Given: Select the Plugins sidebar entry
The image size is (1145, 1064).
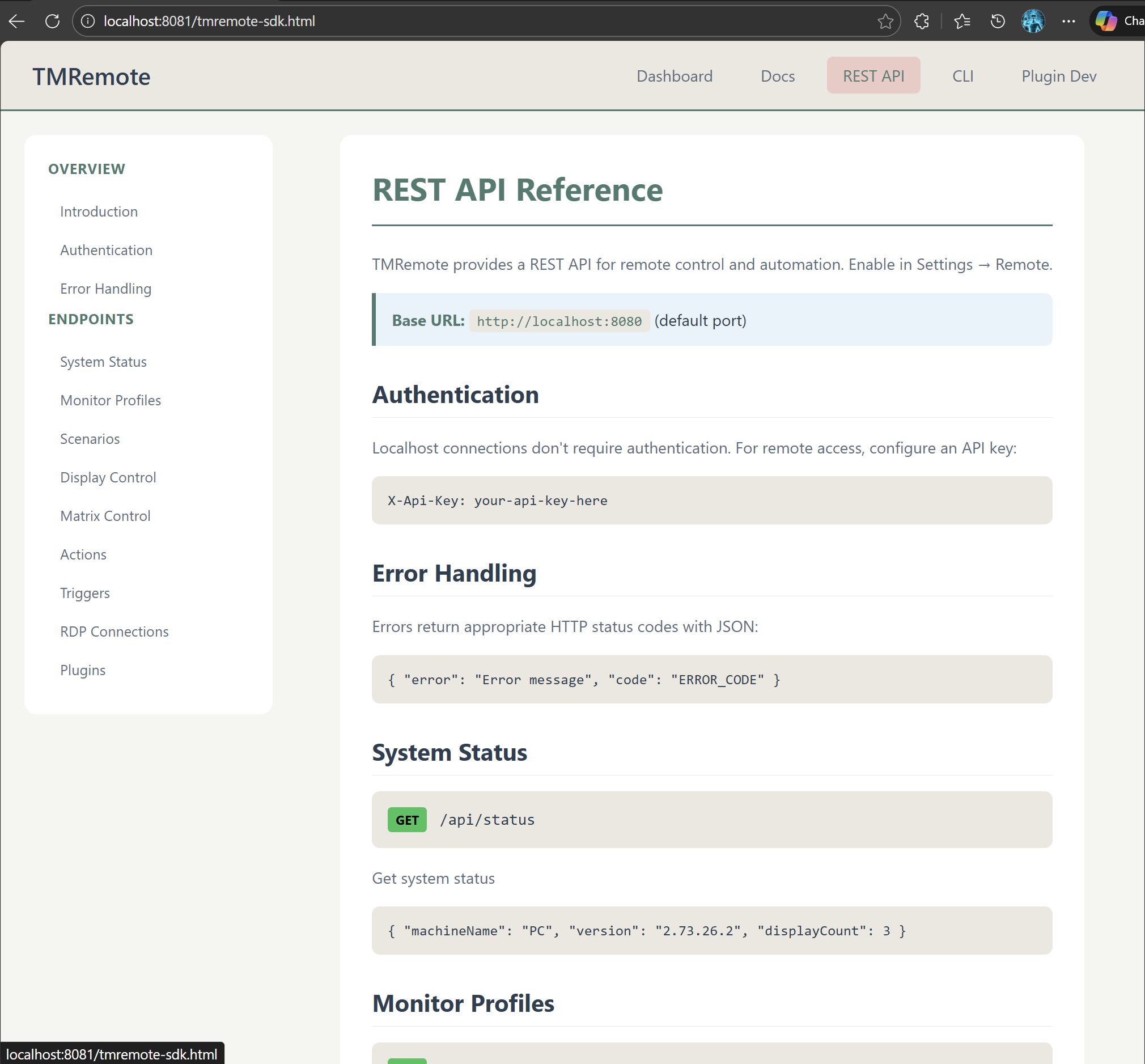Looking at the screenshot, I should [x=83, y=669].
